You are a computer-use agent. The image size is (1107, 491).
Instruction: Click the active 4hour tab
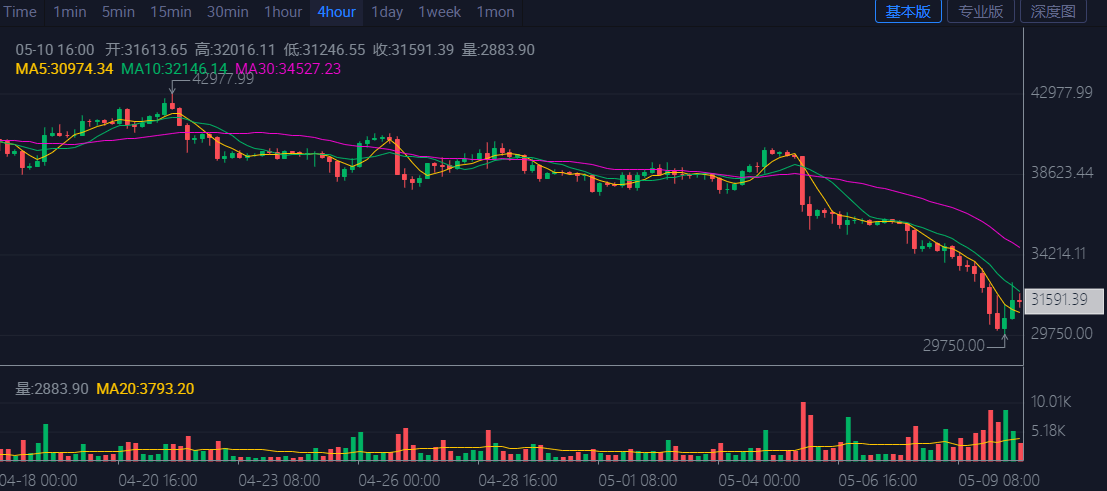(336, 12)
